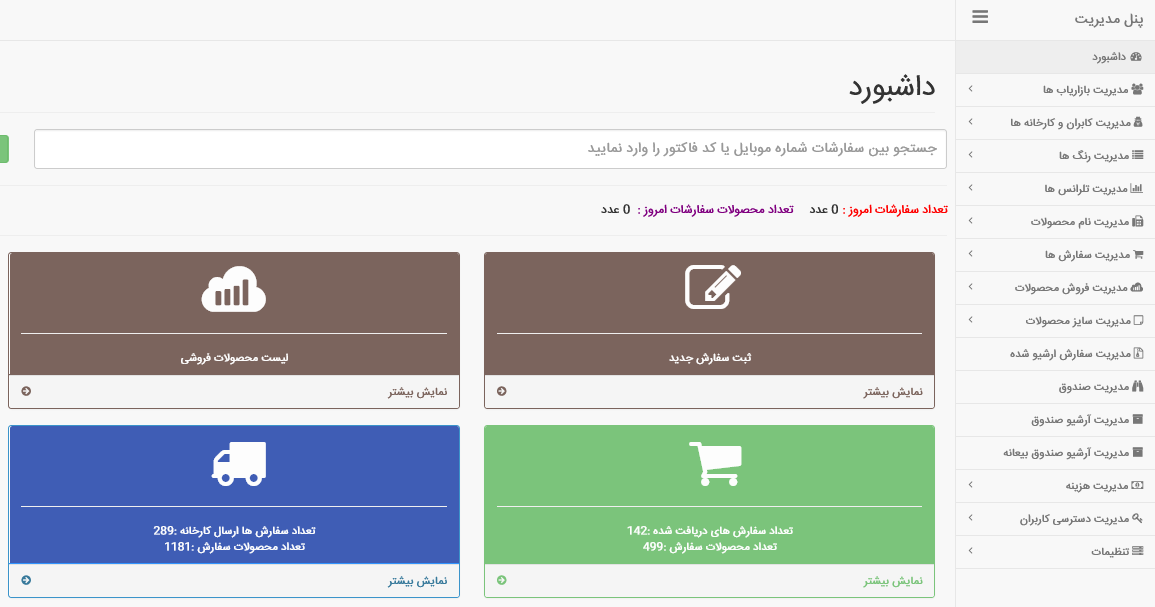The image size is (1155, 607).
Task: Click arrow icon under لیست محصولات فروشی
Action: (x=26, y=391)
